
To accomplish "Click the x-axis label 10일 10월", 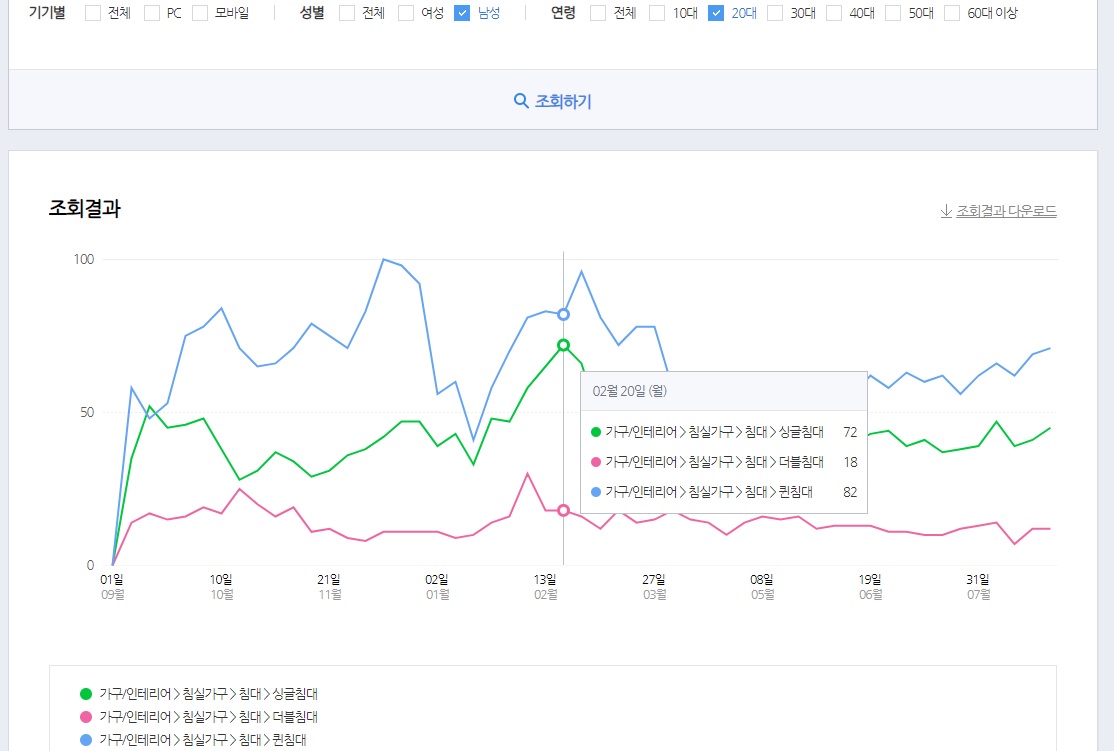I will click(222, 587).
